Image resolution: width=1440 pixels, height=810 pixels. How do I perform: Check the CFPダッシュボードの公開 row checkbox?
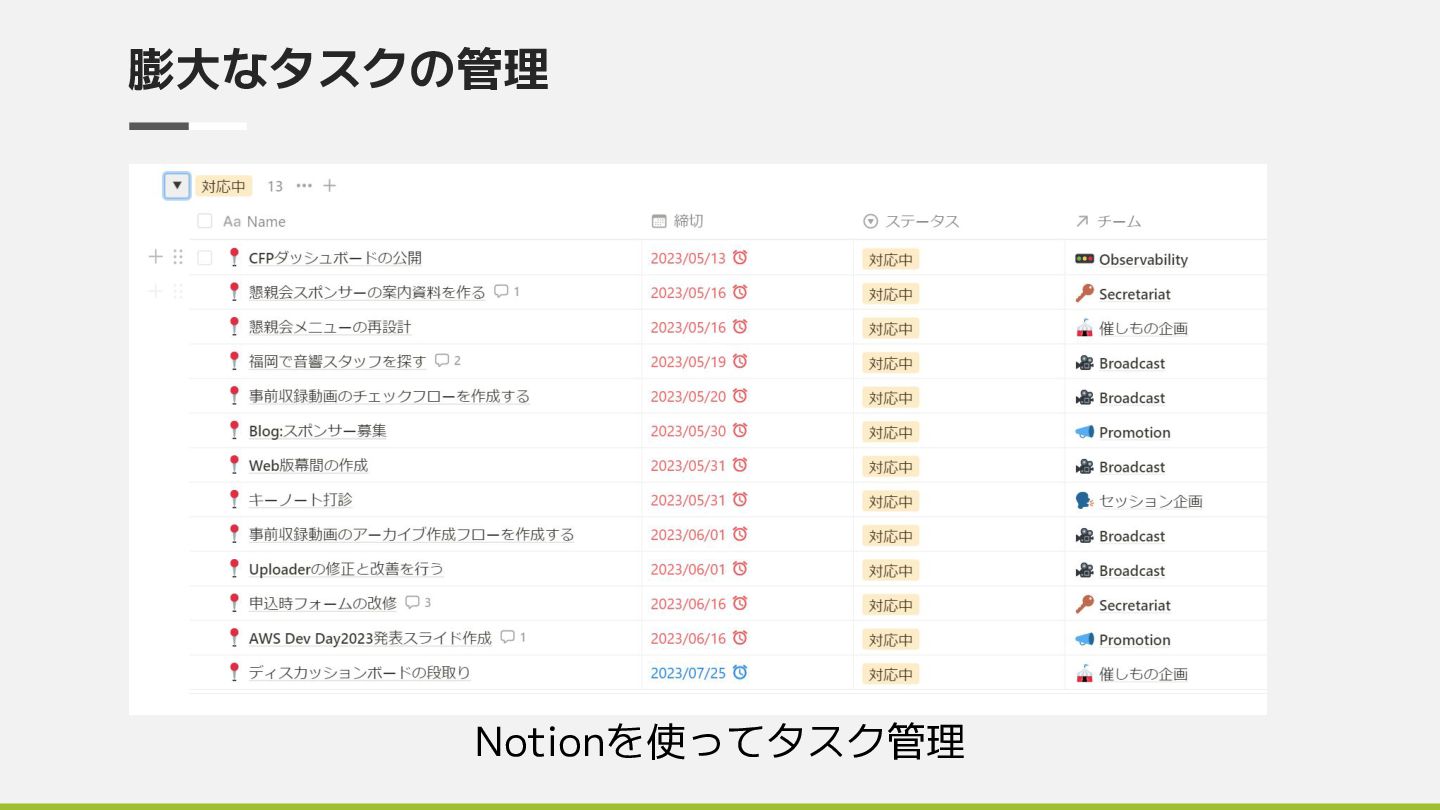pyautogui.click(x=205, y=258)
